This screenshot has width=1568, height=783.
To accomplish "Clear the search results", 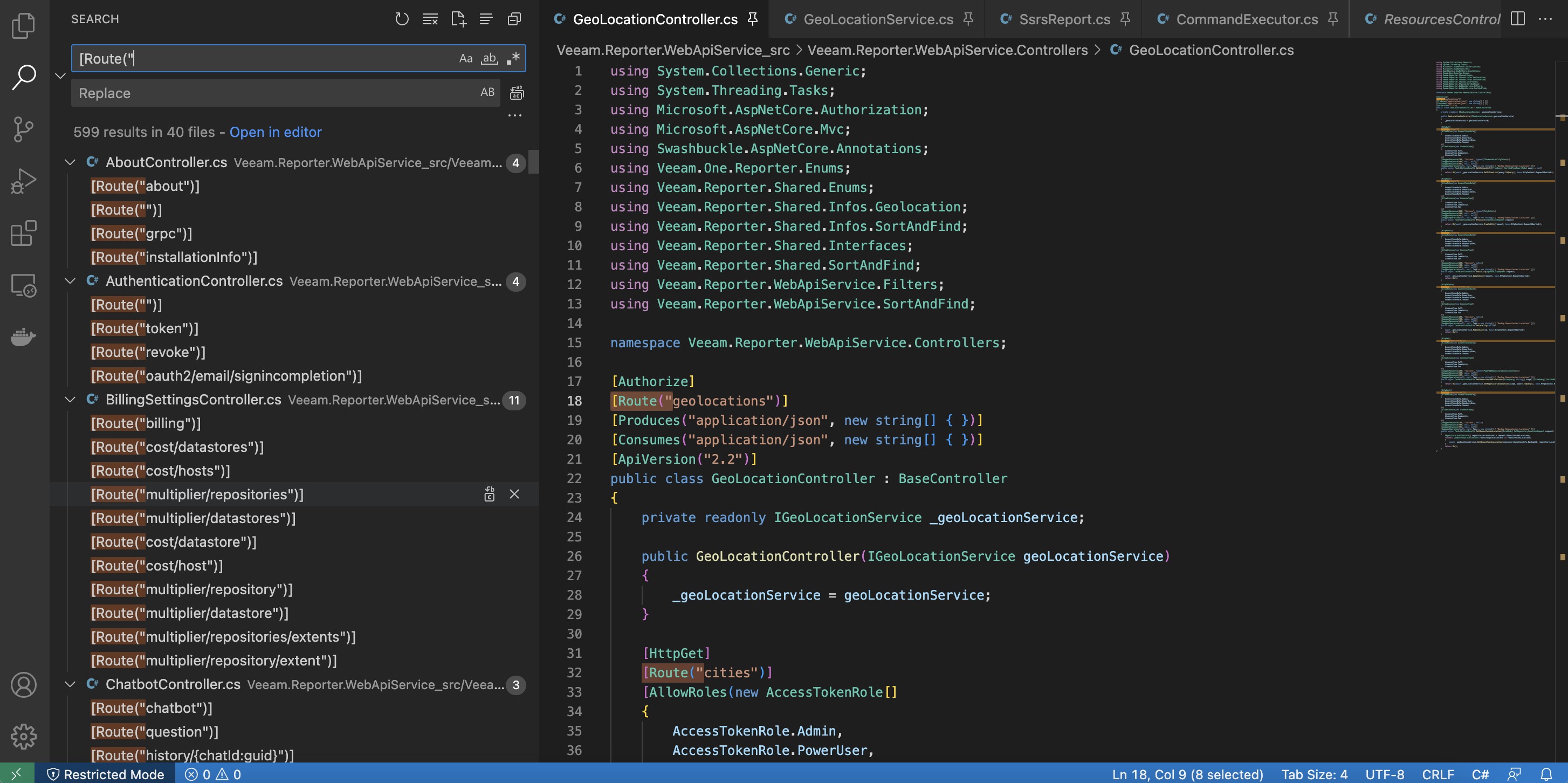I will [x=430, y=19].
